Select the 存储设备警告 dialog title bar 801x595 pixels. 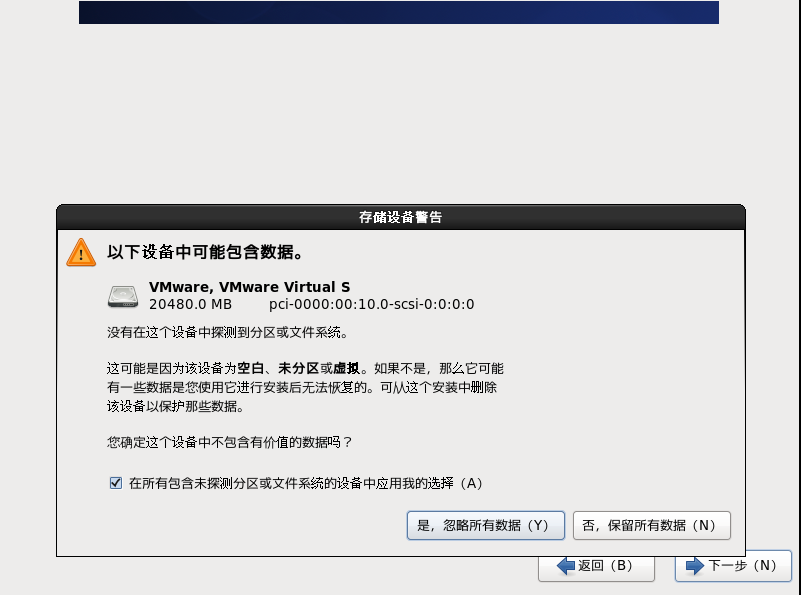(400, 218)
